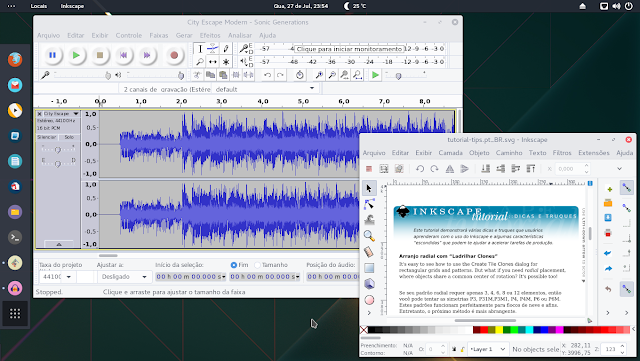Open Audacity's 'Efeitos' menu

[x=210, y=36]
